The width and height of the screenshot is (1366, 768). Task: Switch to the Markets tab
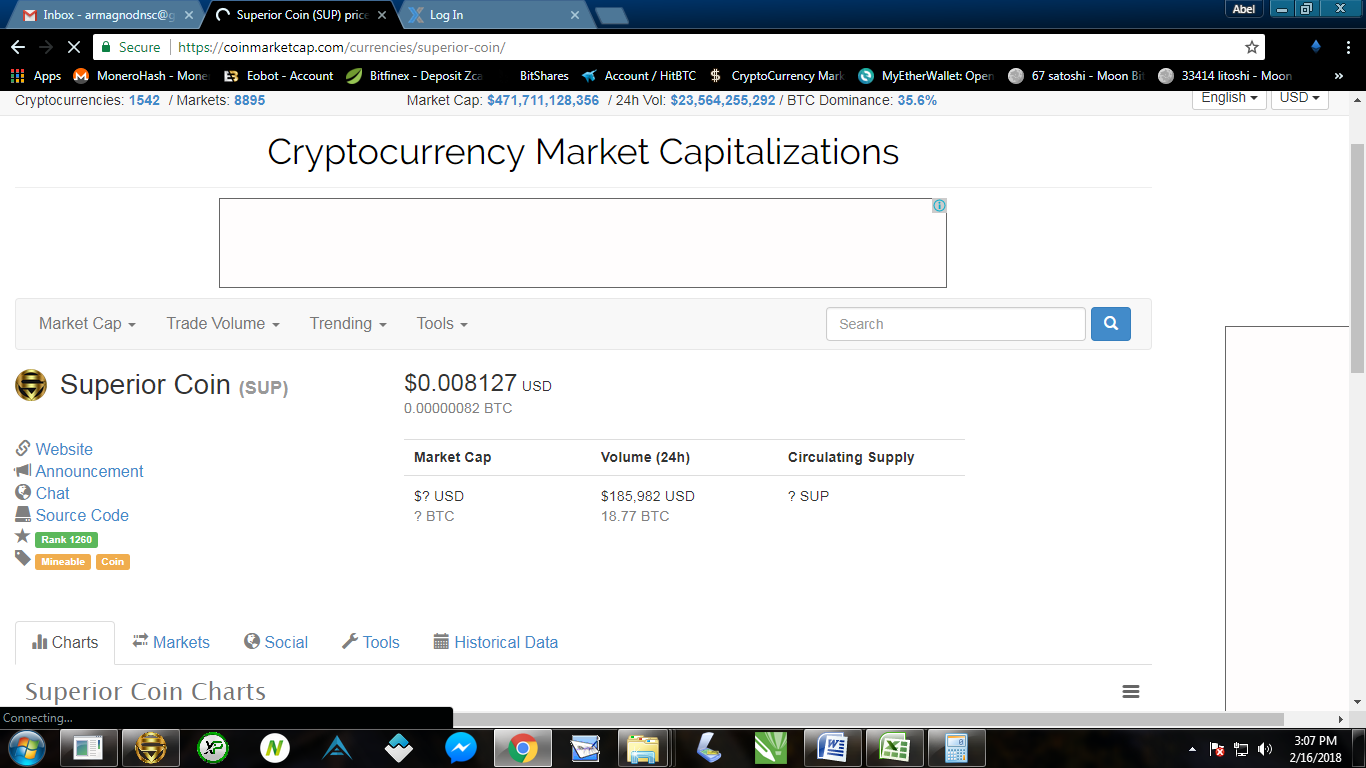pyautogui.click(x=171, y=643)
